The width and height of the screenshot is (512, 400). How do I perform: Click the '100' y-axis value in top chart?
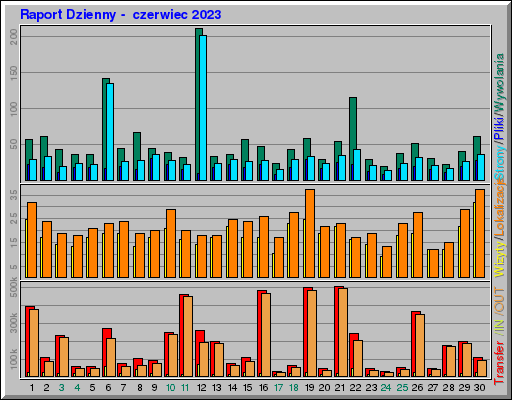click(x=14, y=109)
